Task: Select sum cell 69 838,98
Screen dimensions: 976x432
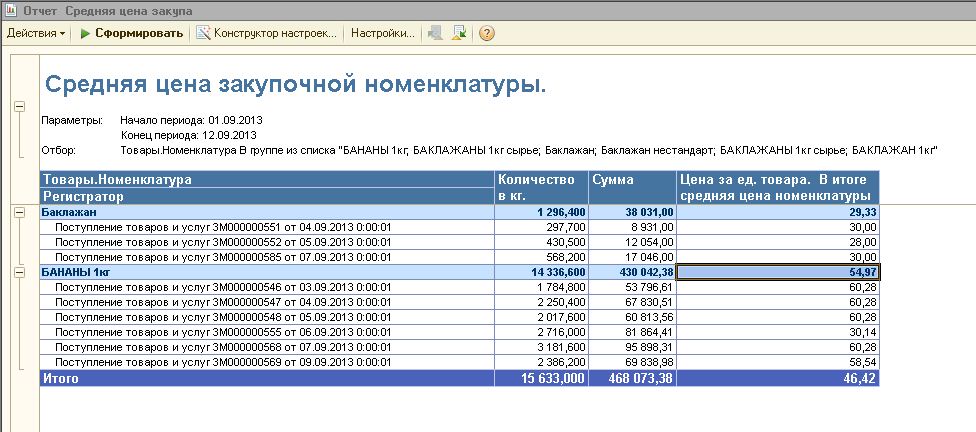Action: pos(632,362)
